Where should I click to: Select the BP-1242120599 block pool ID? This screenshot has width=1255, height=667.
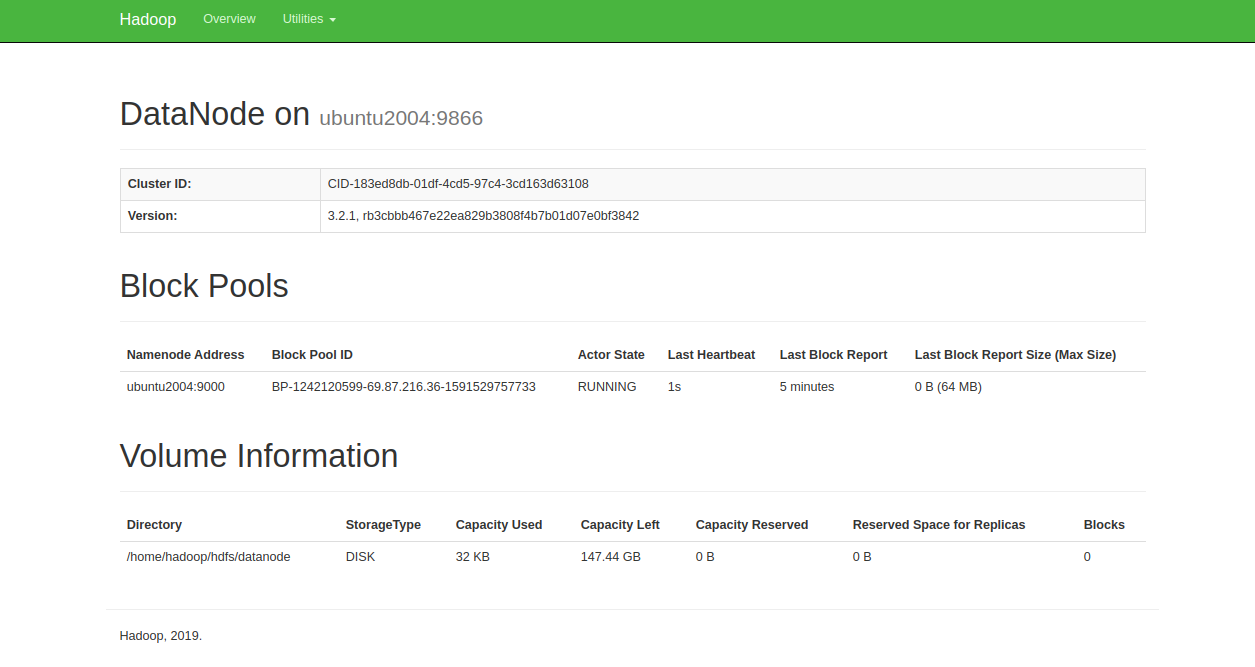[404, 387]
